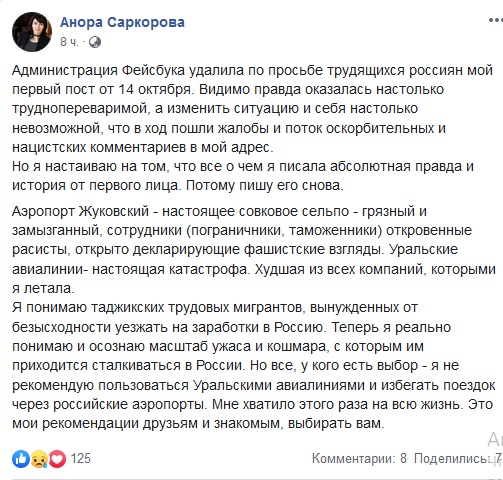503x480 pixels.
Task: Click the sentence Потому пишу его снова
Action: 265,186
